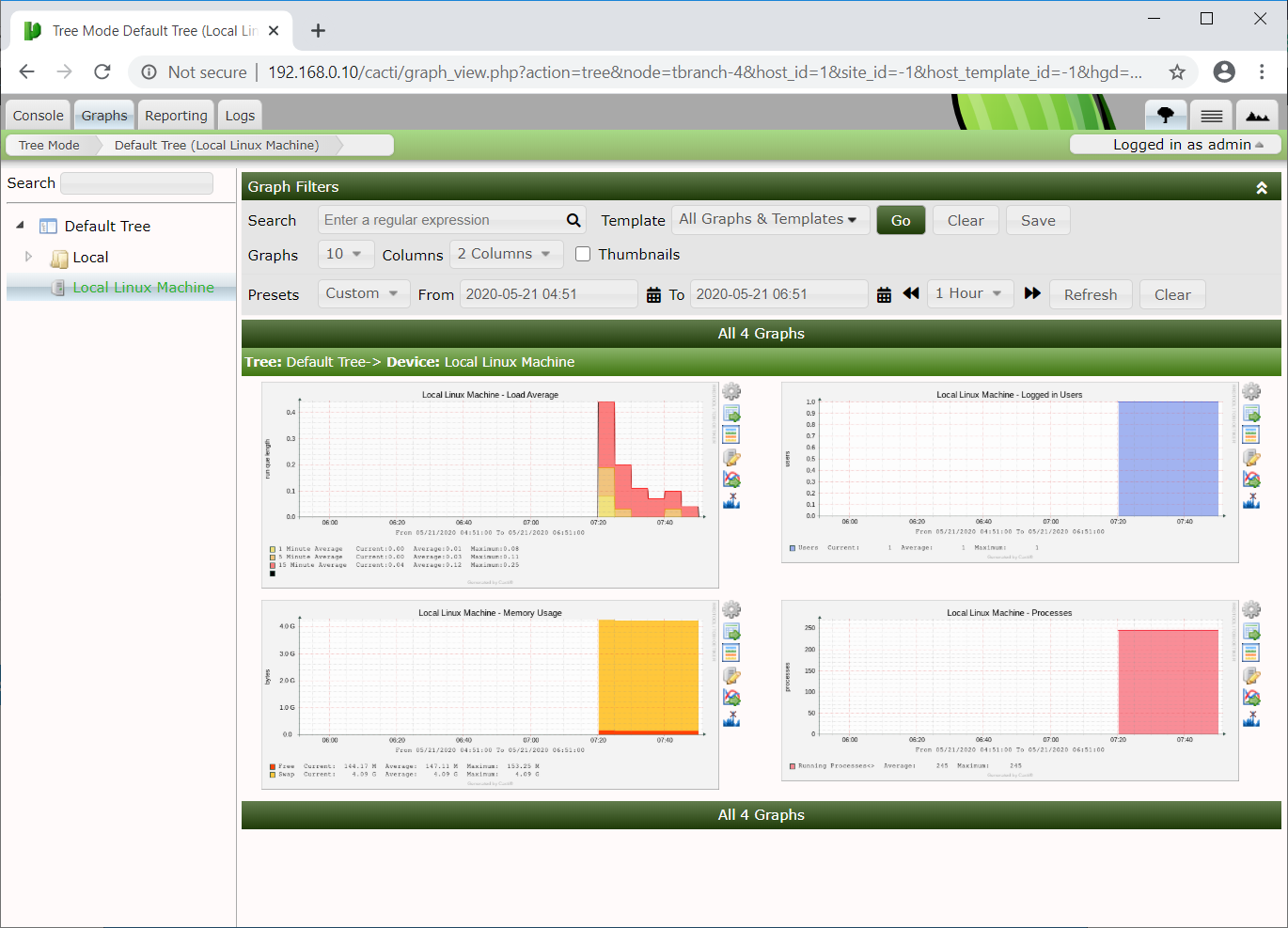The image size is (1288, 928).
Task: Click spike kill icon for Logged in Users graph
Action: 1251,501
